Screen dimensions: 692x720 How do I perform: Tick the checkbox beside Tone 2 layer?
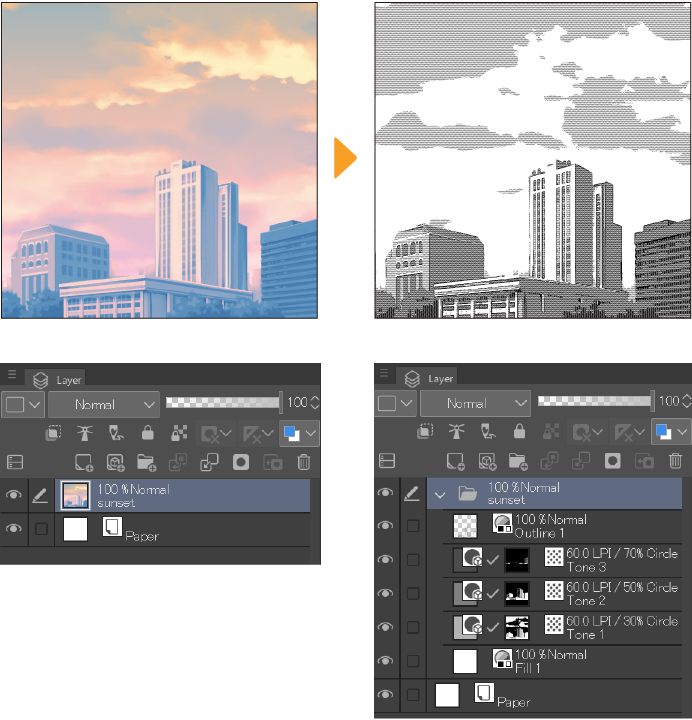(x=413, y=593)
